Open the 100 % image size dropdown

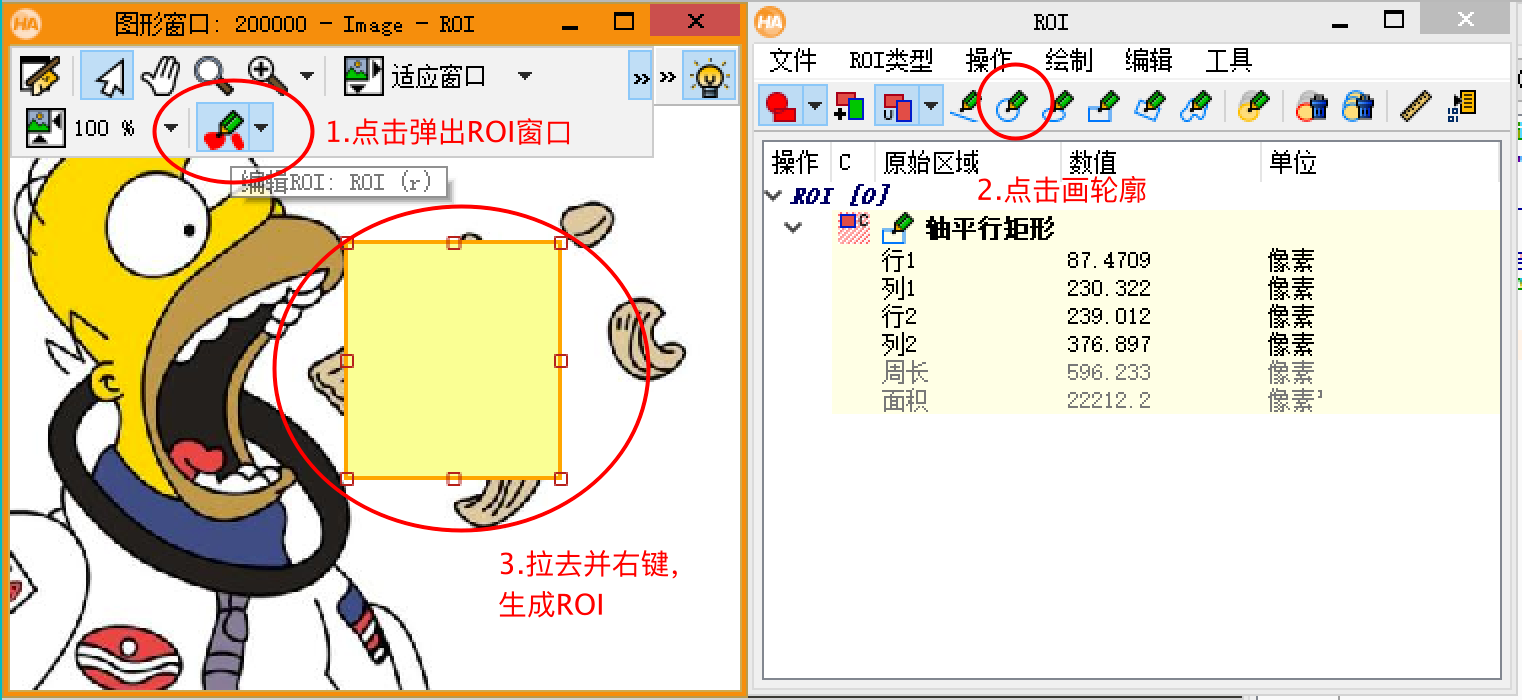point(171,127)
